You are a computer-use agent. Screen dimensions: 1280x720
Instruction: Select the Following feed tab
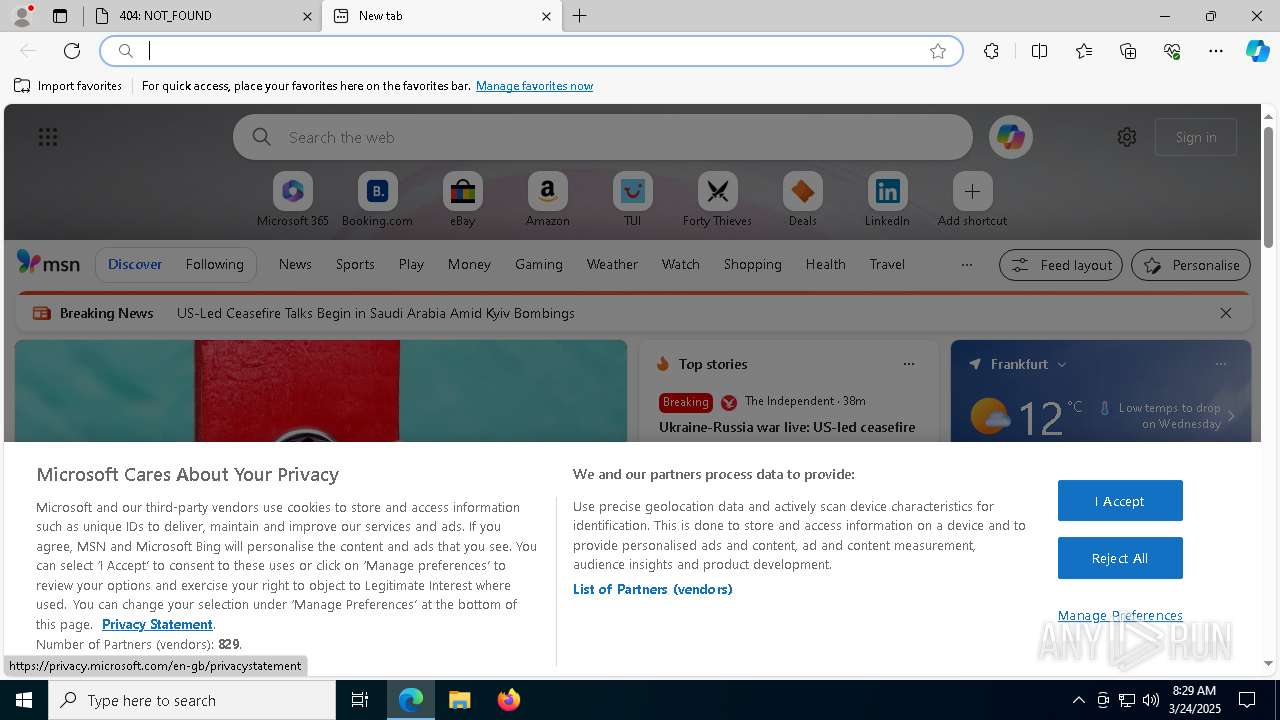point(214,264)
